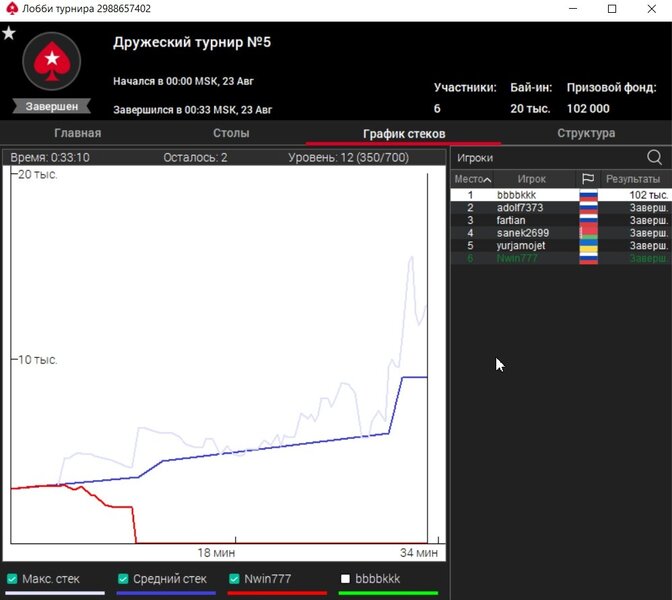The height and width of the screenshot is (600, 672).
Task: Open the Структура tab
Action: tap(586, 133)
